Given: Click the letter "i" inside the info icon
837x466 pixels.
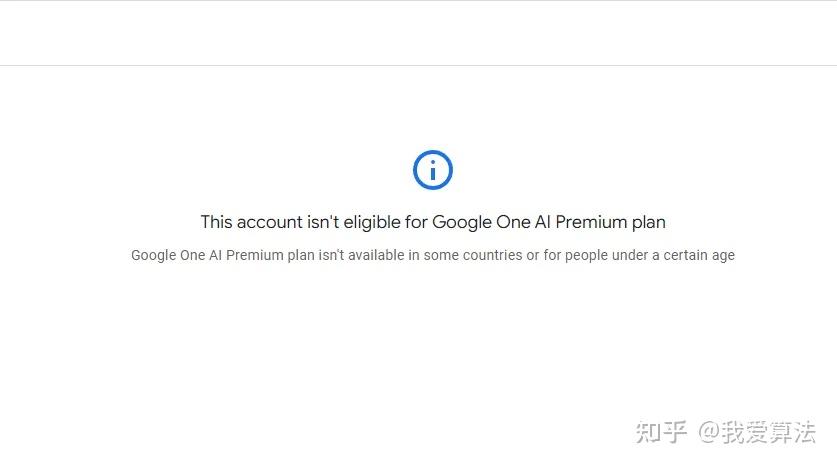Looking at the screenshot, I should pos(433,170).
